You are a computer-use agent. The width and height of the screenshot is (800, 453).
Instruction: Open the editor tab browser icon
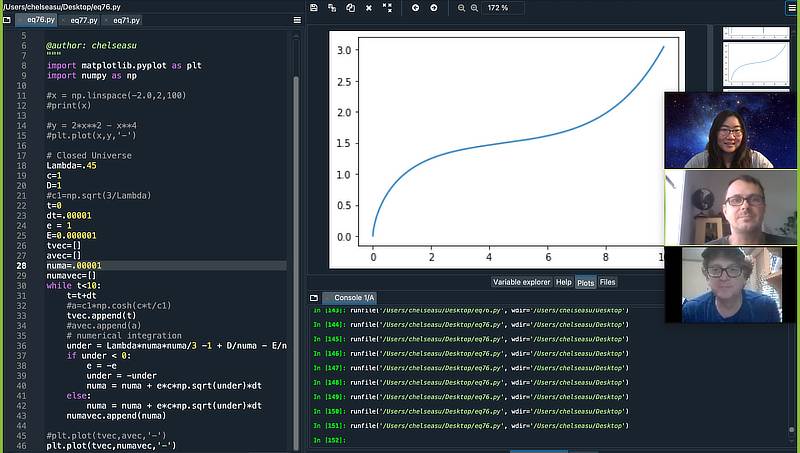[x=6, y=20]
